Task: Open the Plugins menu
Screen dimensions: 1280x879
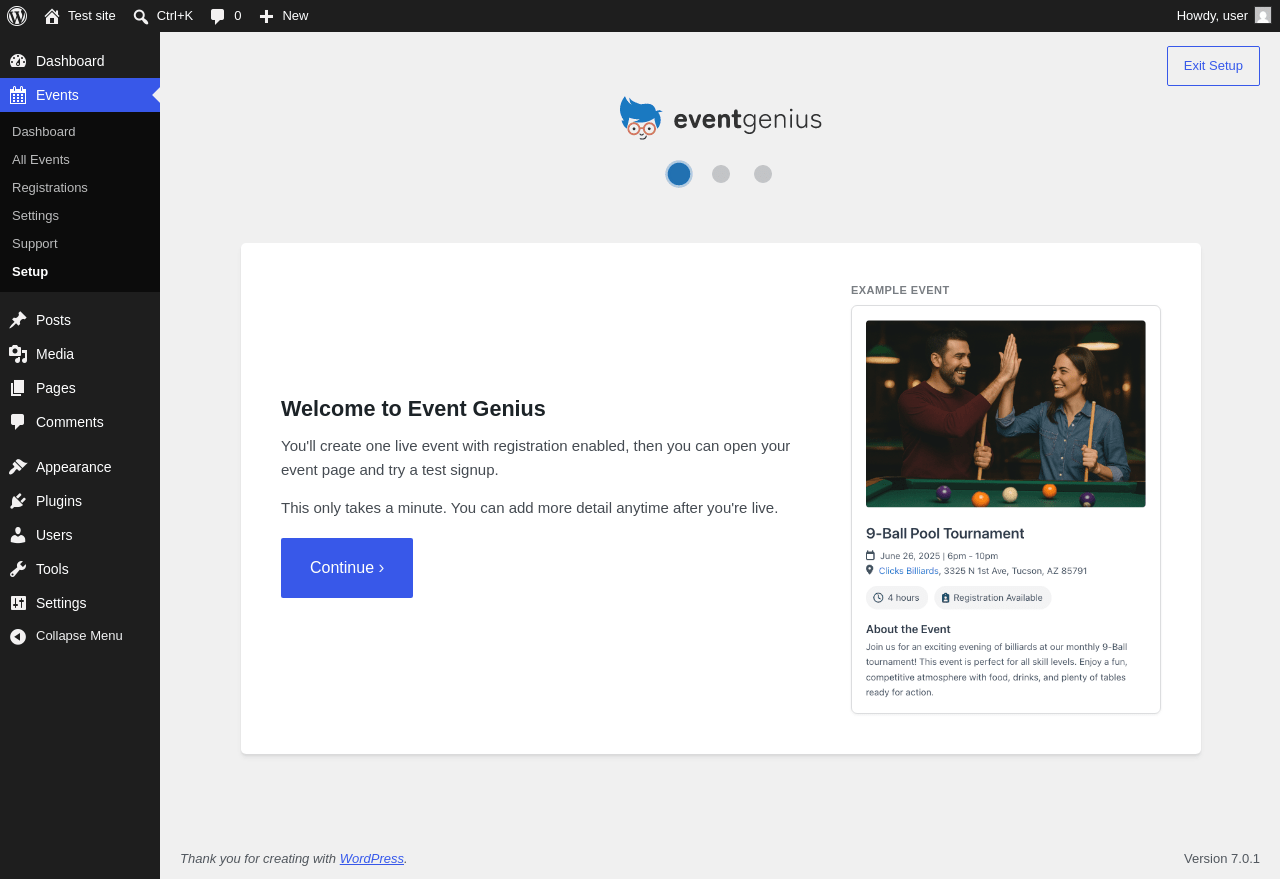Action: pos(80,501)
